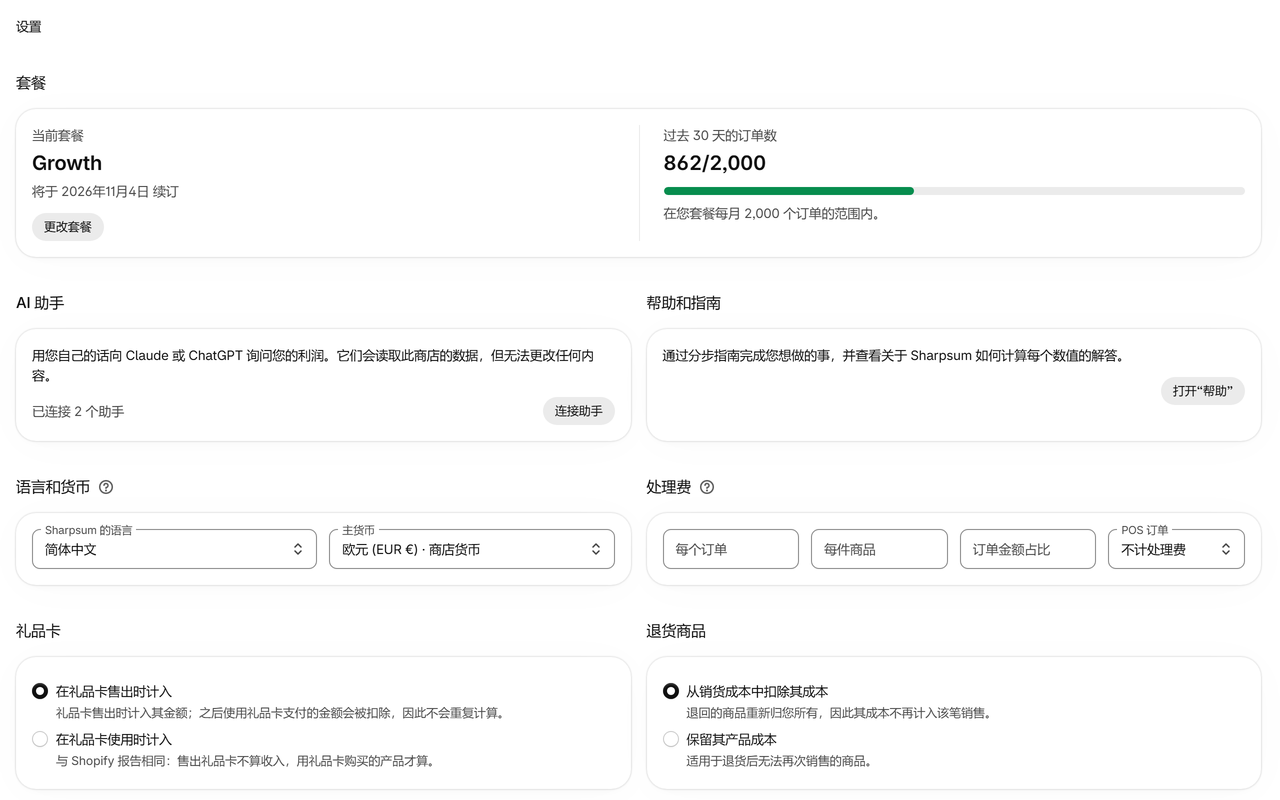Click the 礼品卡 section heading
Screen dimensions: 1280x800
tap(39, 631)
